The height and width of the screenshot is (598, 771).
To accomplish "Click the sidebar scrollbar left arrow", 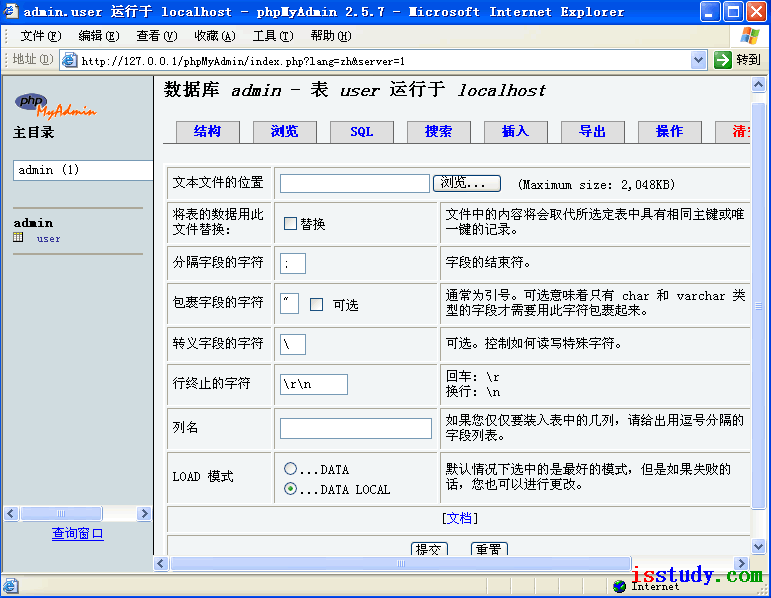I will [x=11, y=513].
